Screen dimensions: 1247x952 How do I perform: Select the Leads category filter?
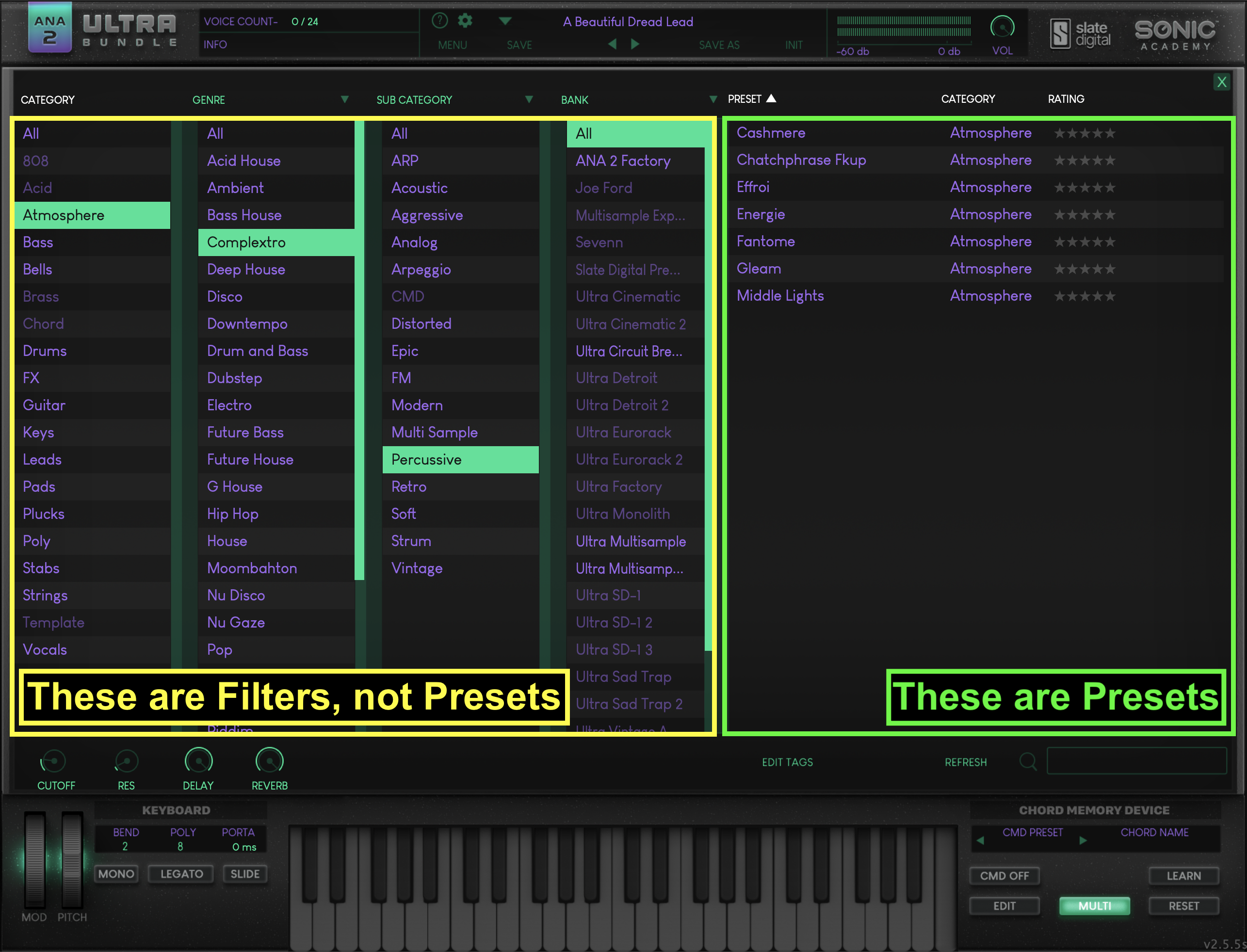coord(92,460)
